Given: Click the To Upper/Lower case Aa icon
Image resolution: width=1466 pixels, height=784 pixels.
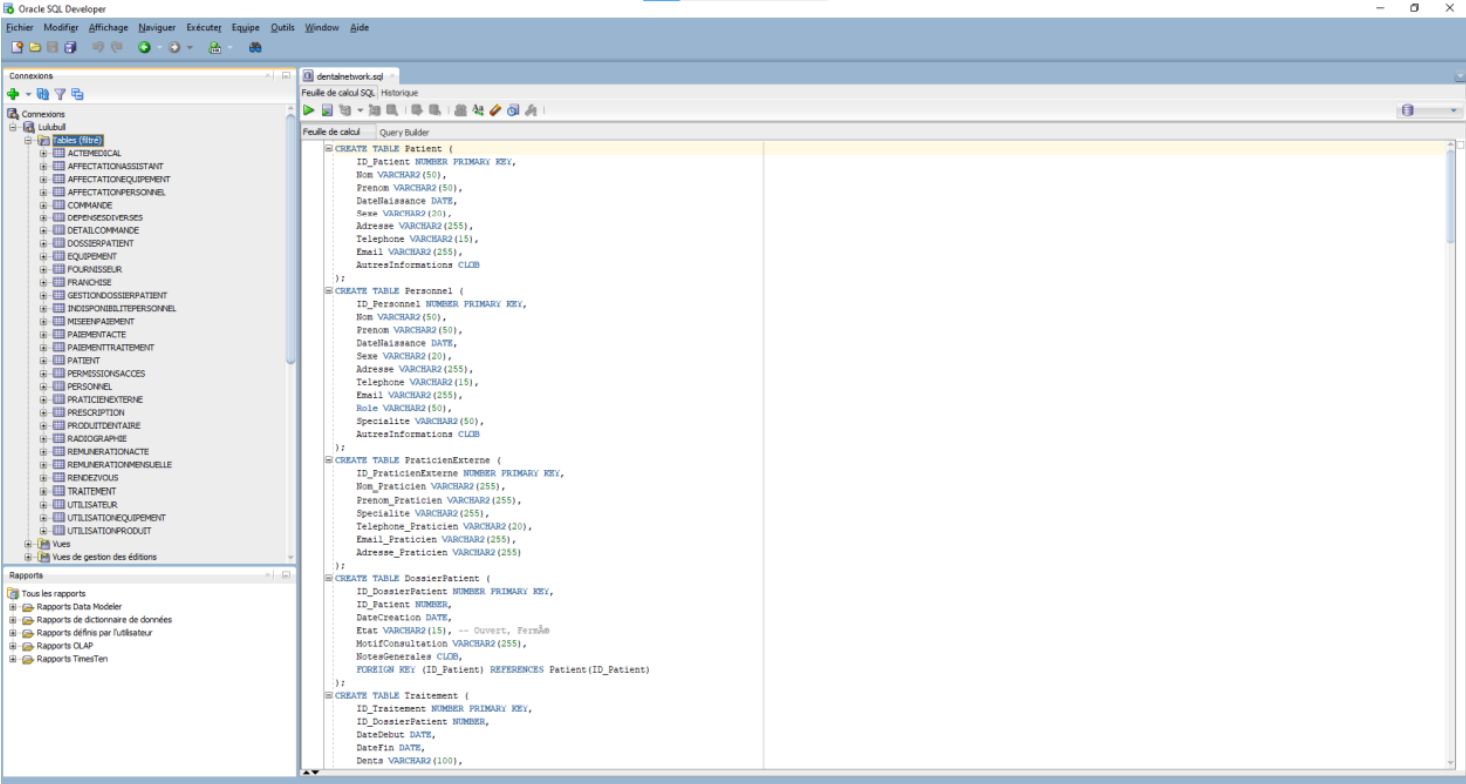Looking at the screenshot, I should (478, 110).
